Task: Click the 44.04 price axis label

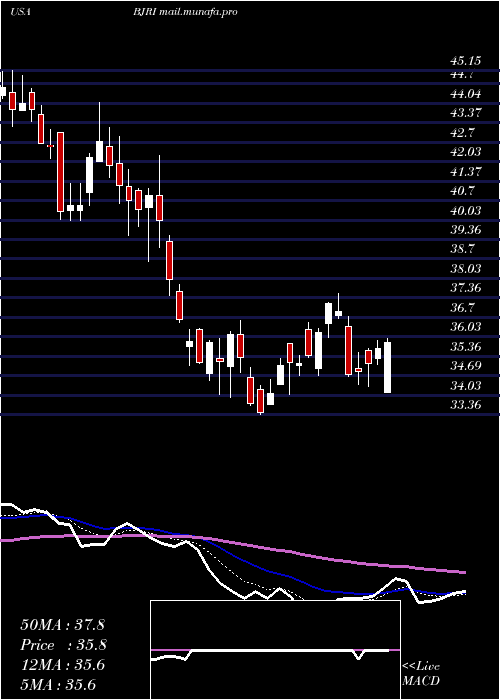Action: (464, 94)
